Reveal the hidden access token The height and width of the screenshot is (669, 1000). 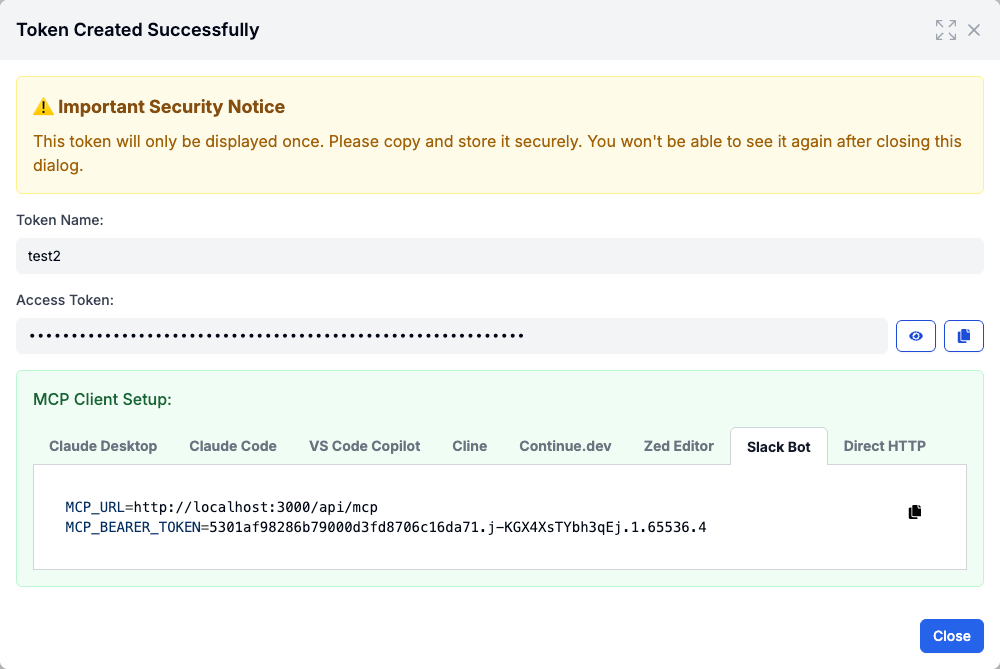coord(916,337)
